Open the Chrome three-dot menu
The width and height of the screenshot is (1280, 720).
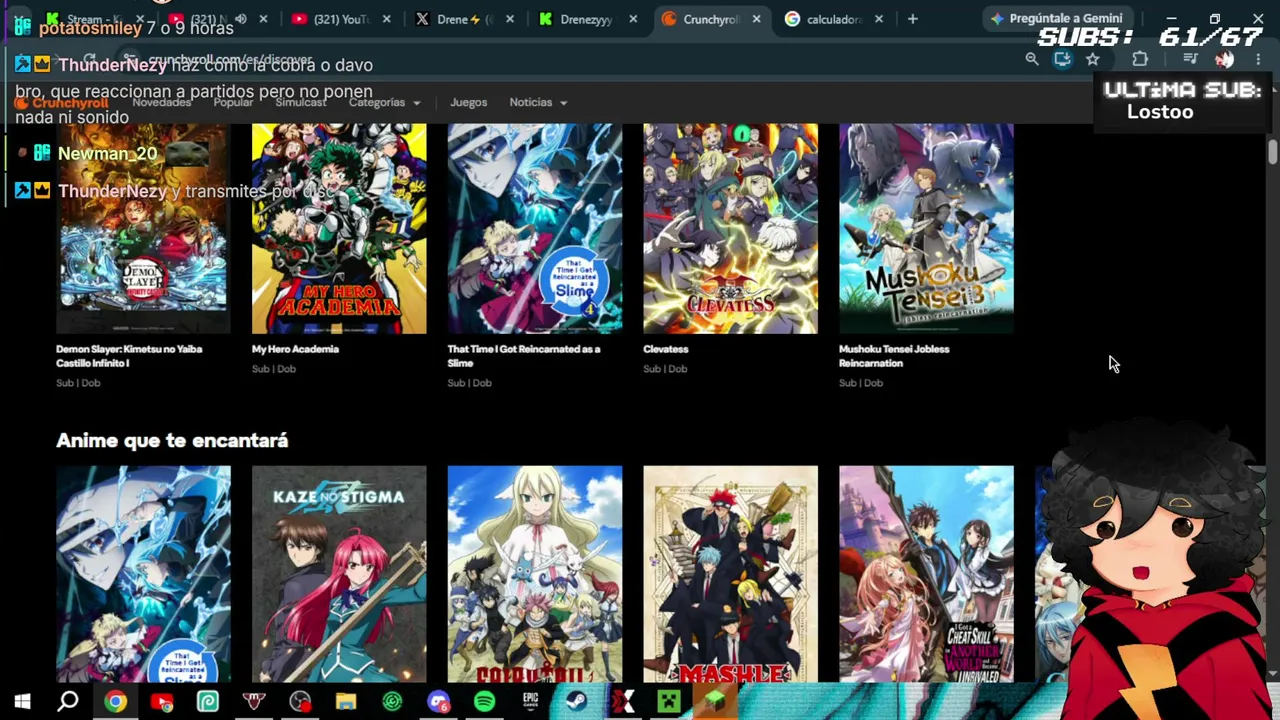click(1258, 60)
